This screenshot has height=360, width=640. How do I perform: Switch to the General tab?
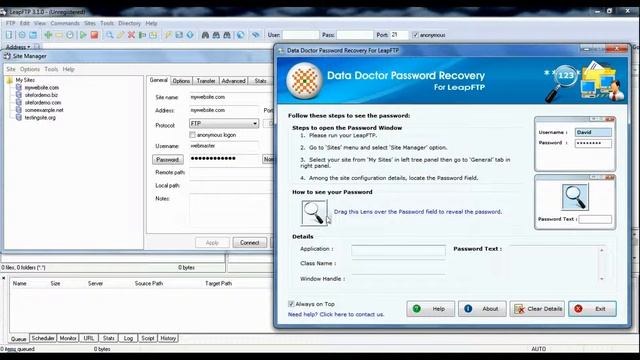(x=158, y=80)
